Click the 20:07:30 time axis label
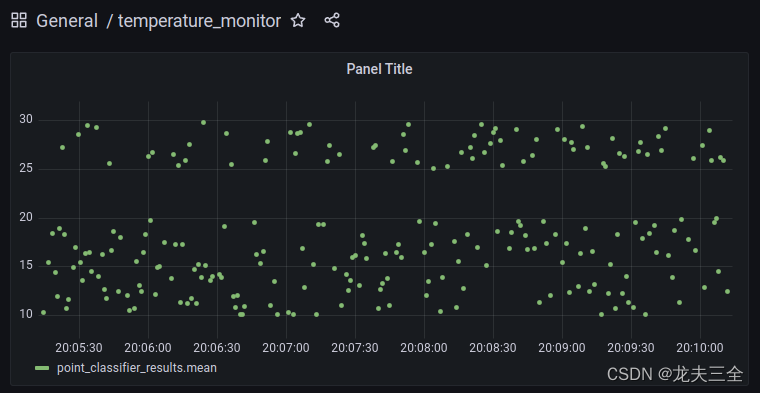 [355, 347]
